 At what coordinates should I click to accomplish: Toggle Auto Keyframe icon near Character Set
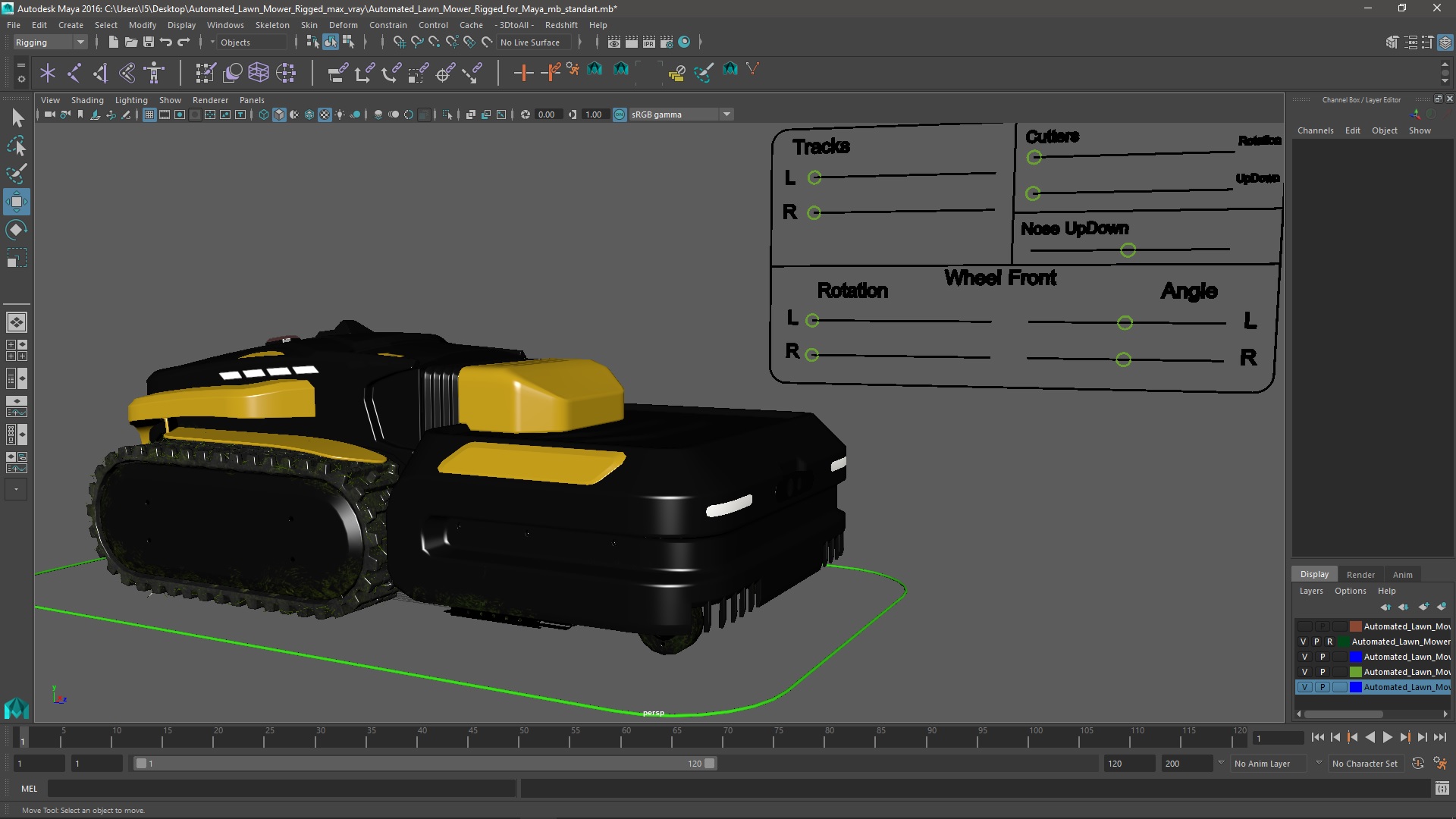pos(1418,764)
